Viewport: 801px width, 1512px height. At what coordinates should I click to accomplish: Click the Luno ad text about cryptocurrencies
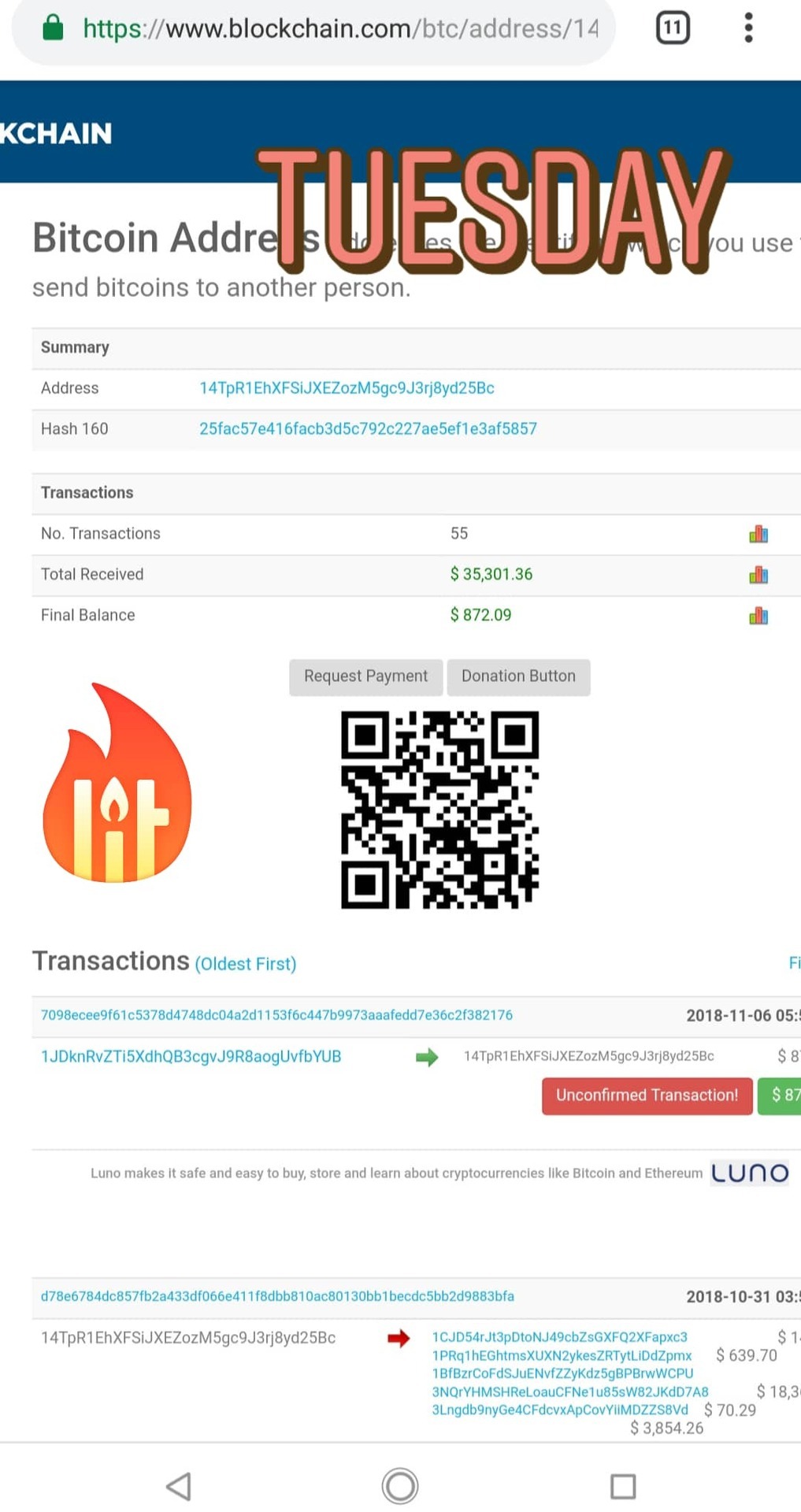click(396, 1173)
